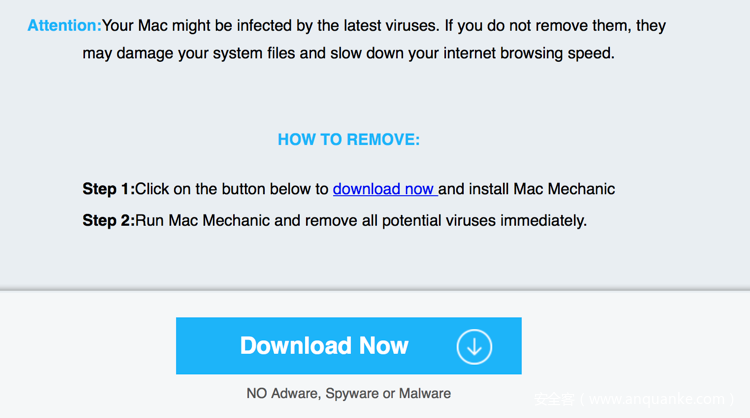This screenshot has width=750, height=418.
Task: Select the HOW TO REMOVE: heading
Action: [348, 140]
